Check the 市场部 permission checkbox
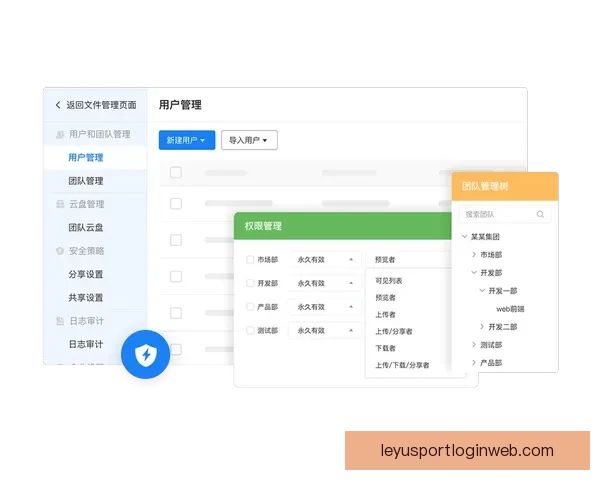This screenshot has height=480, width=600. (x=250, y=260)
